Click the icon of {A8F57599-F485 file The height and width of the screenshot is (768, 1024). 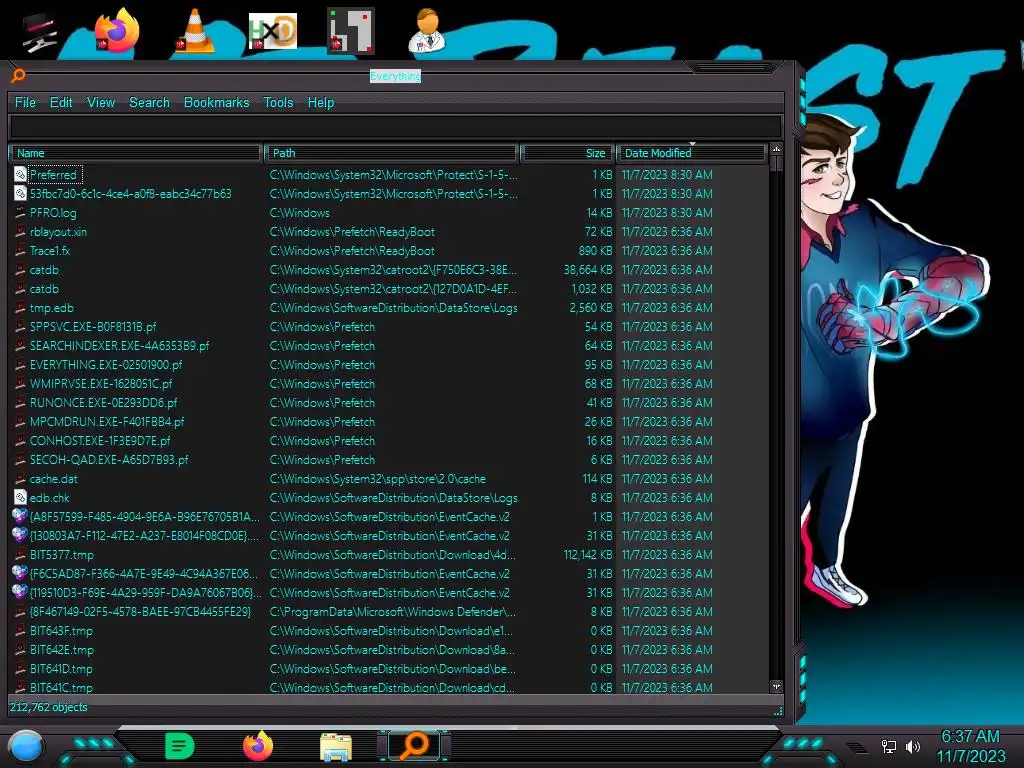click(20, 517)
